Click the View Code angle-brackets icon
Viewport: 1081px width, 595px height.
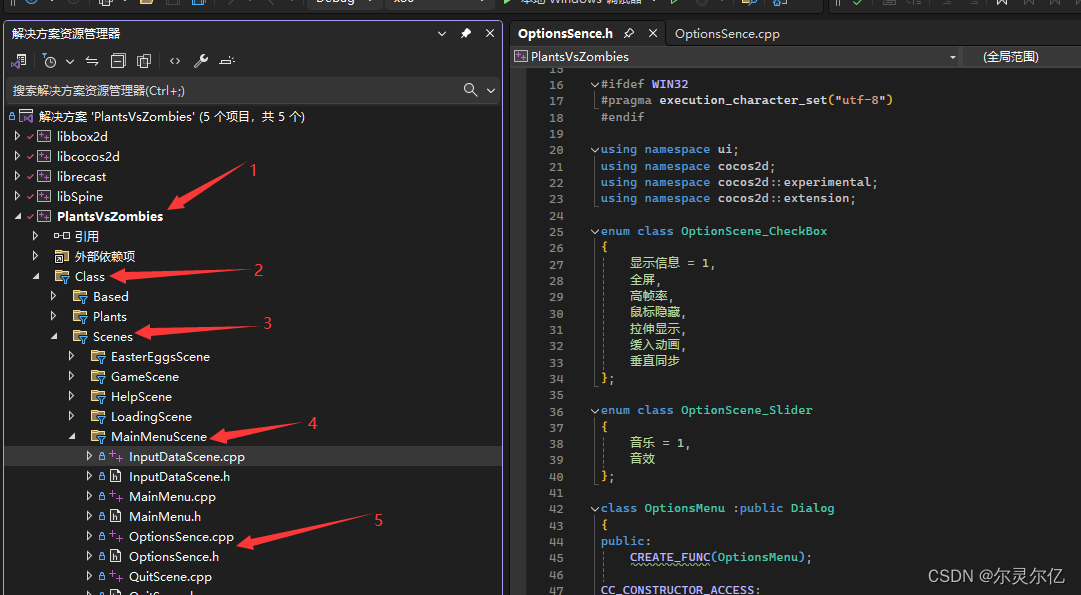[x=175, y=61]
